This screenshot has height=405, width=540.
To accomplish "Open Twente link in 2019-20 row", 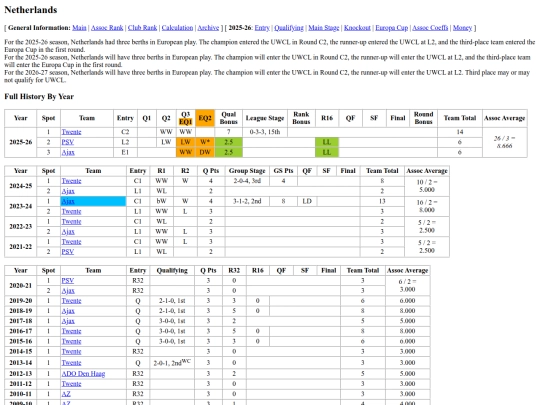I will 71,301.
